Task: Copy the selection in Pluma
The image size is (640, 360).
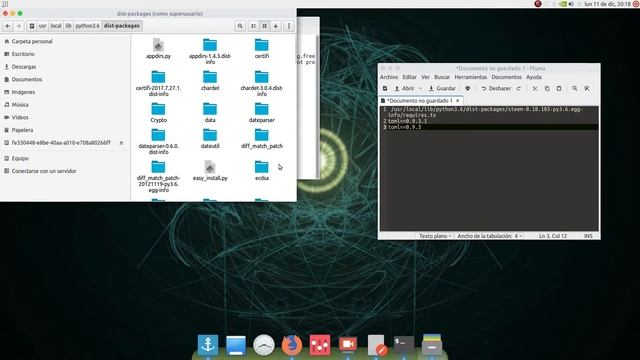Action: [547, 89]
